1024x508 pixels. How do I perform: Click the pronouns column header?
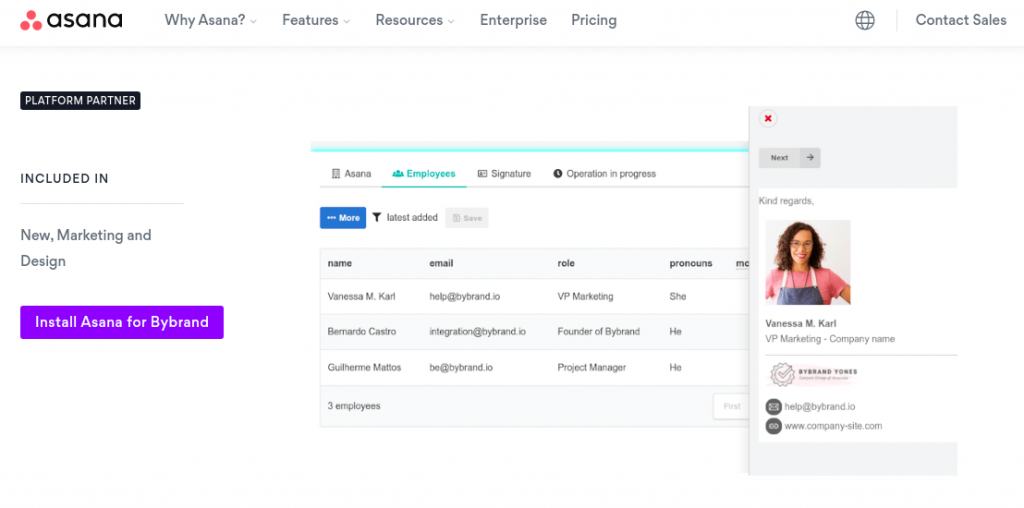point(691,263)
